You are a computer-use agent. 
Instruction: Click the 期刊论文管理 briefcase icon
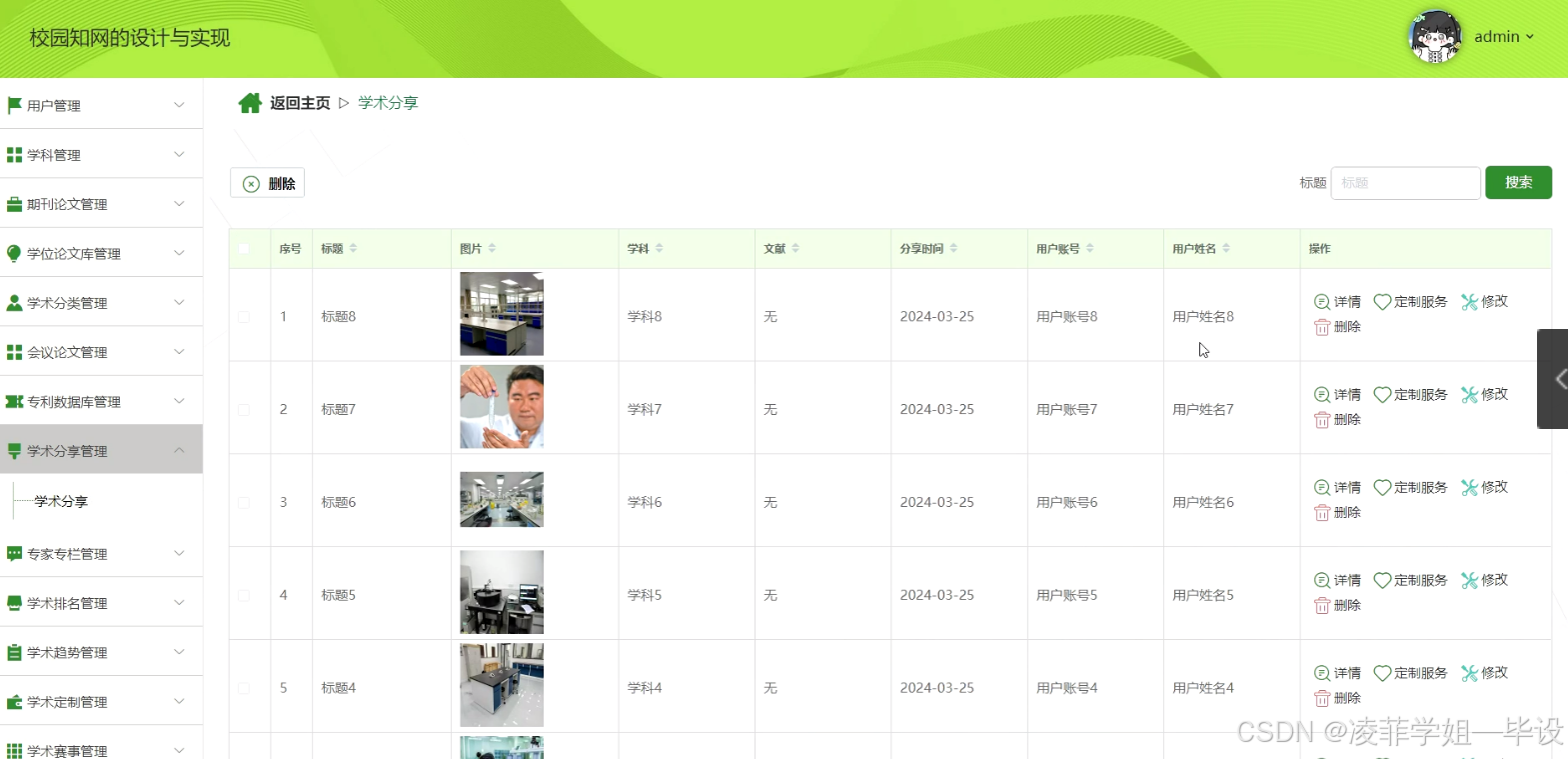coord(14,204)
